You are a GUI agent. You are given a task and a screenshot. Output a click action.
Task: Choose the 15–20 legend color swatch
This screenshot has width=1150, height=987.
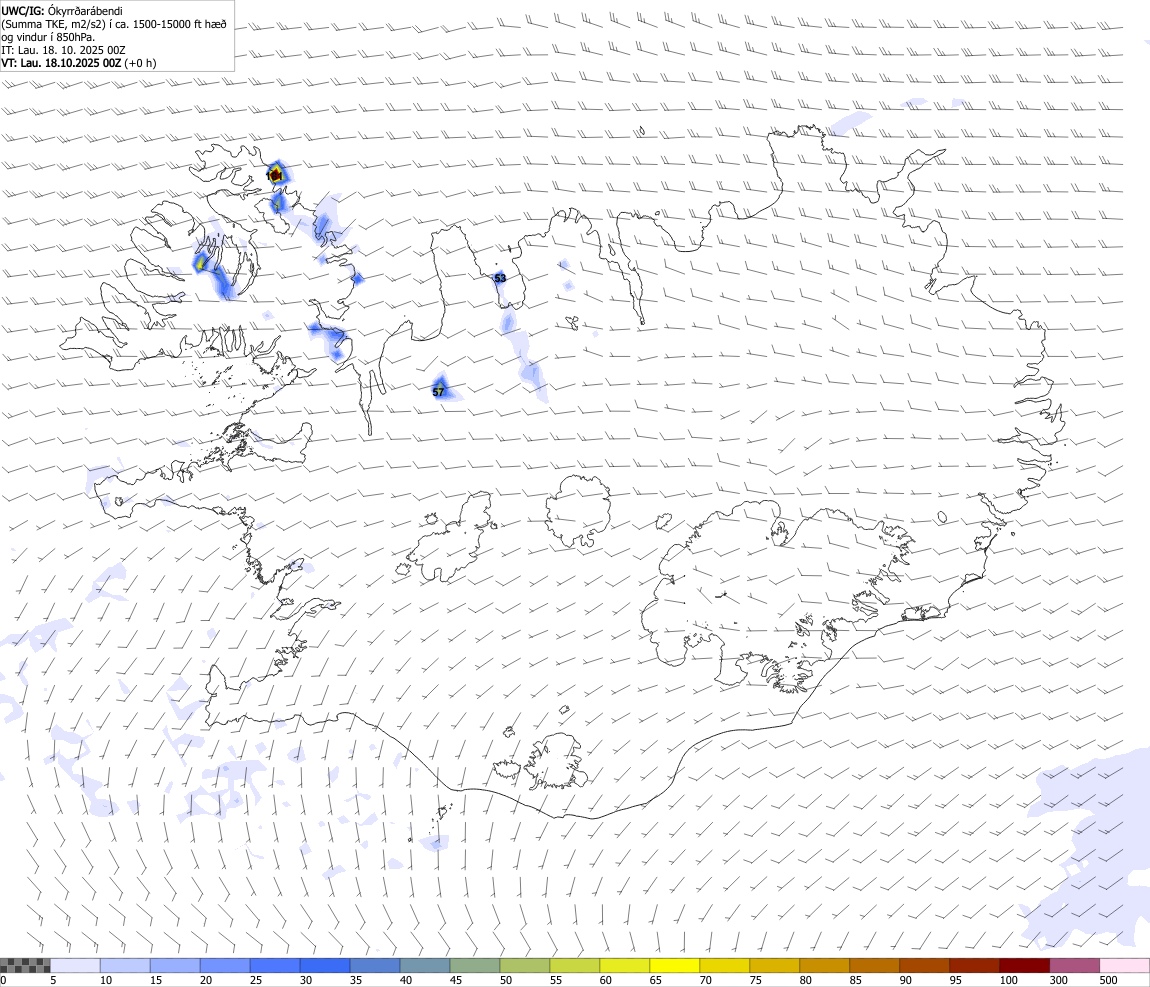pos(175,965)
